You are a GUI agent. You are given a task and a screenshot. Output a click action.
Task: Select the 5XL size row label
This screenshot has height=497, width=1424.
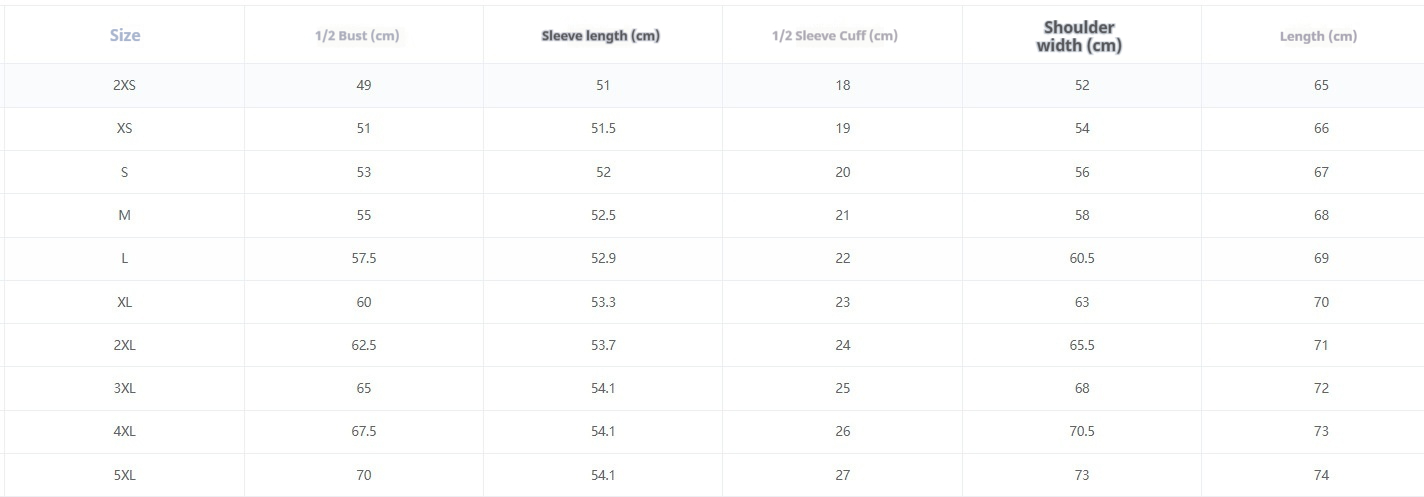tap(124, 475)
